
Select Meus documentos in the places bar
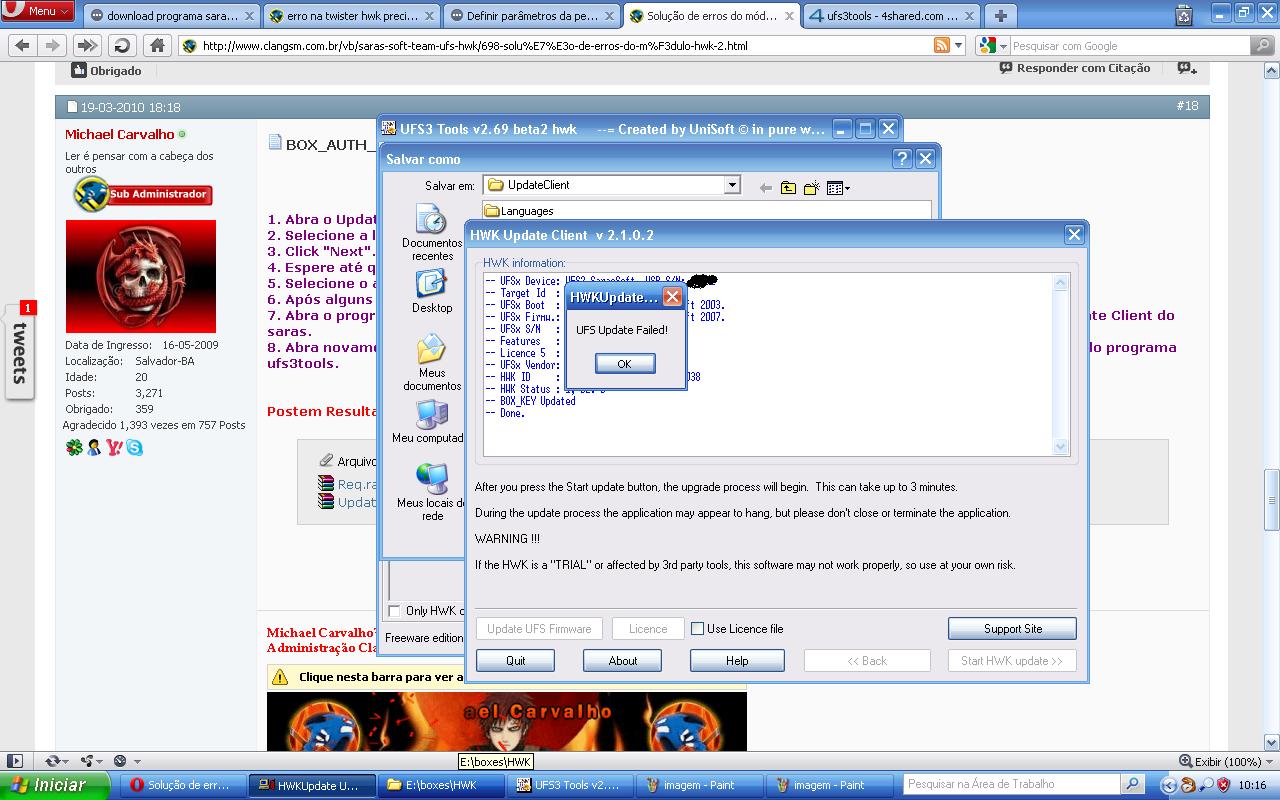click(x=432, y=363)
